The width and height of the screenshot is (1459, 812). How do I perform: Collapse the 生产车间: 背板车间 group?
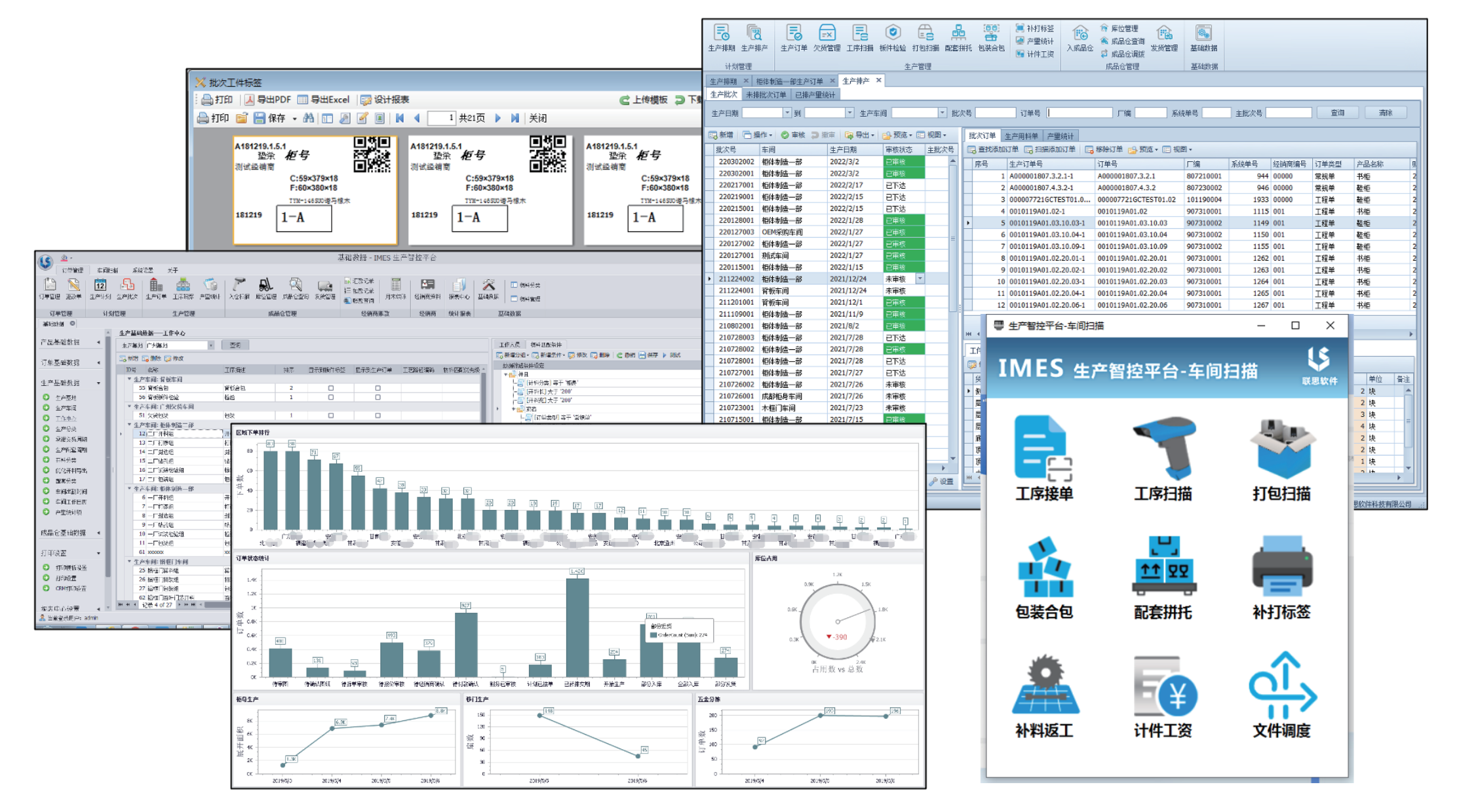(x=129, y=379)
